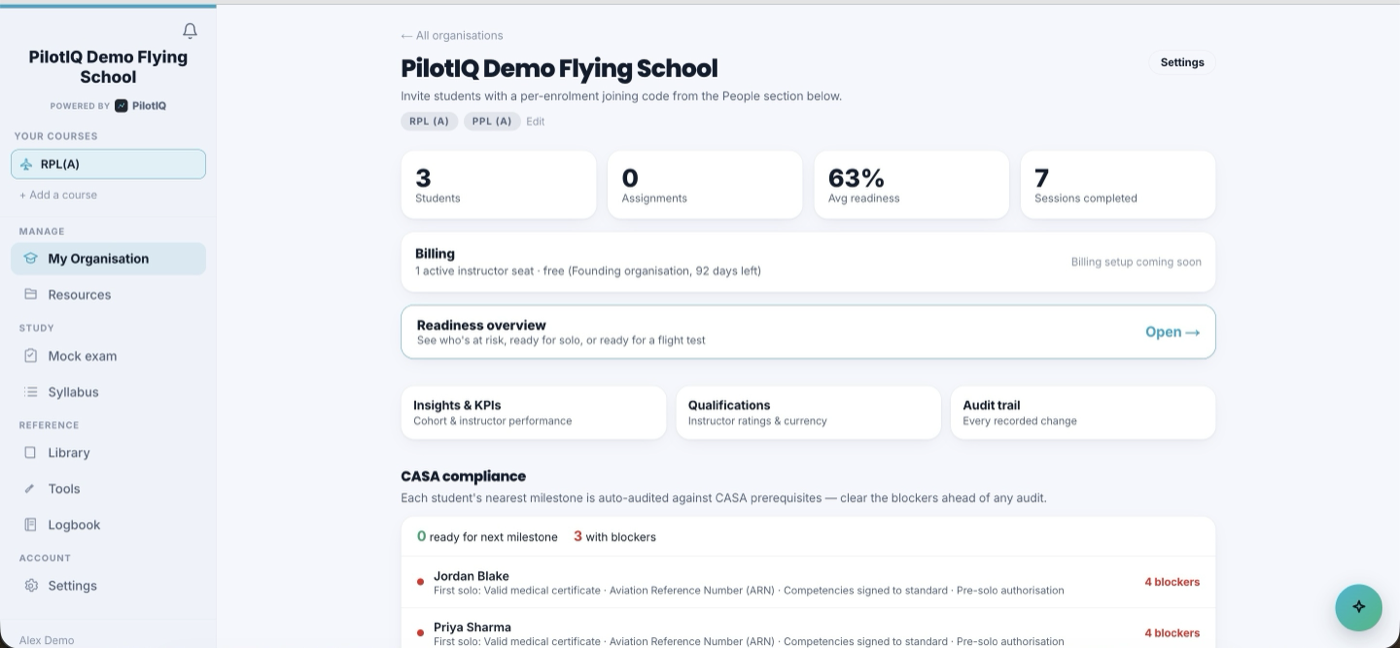Click "0 ready for next milestone" text
This screenshot has width=1400, height=648.
pos(487,537)
